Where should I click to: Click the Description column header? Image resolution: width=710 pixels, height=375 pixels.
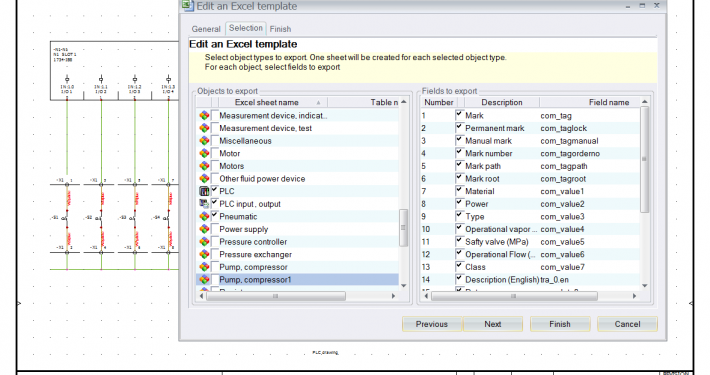click(502, 102)
